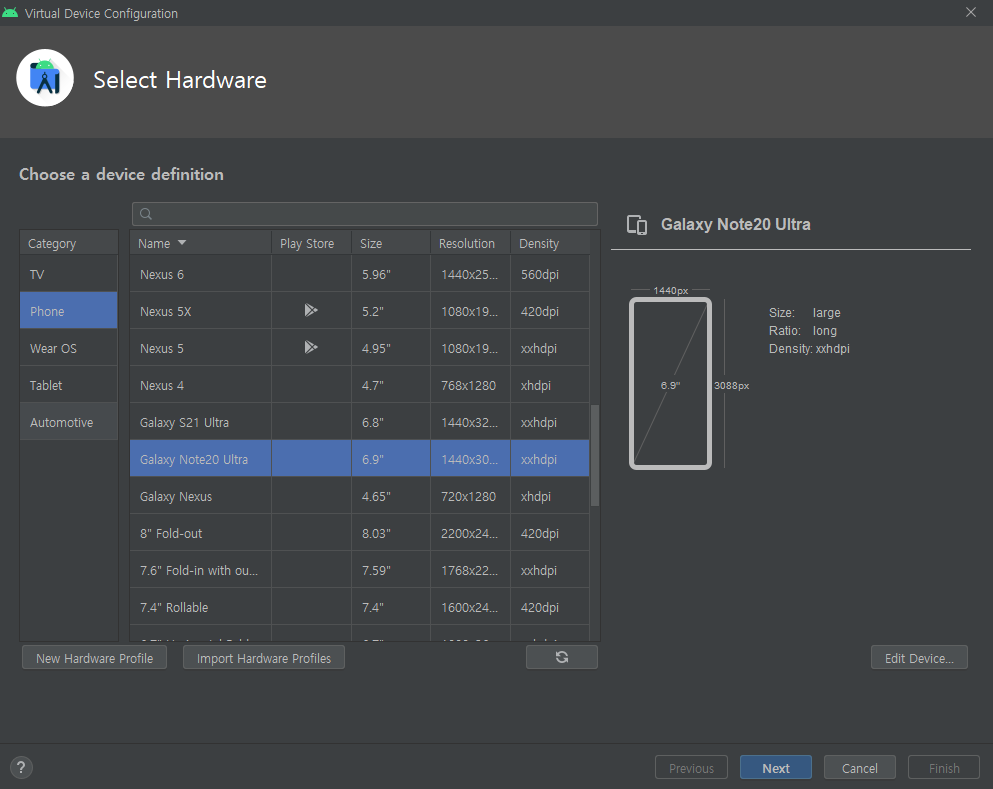The height and width of the screenshot is (789, 993).
Task: Click the 8.03" size cell
Action: click(x=391, y=533)
